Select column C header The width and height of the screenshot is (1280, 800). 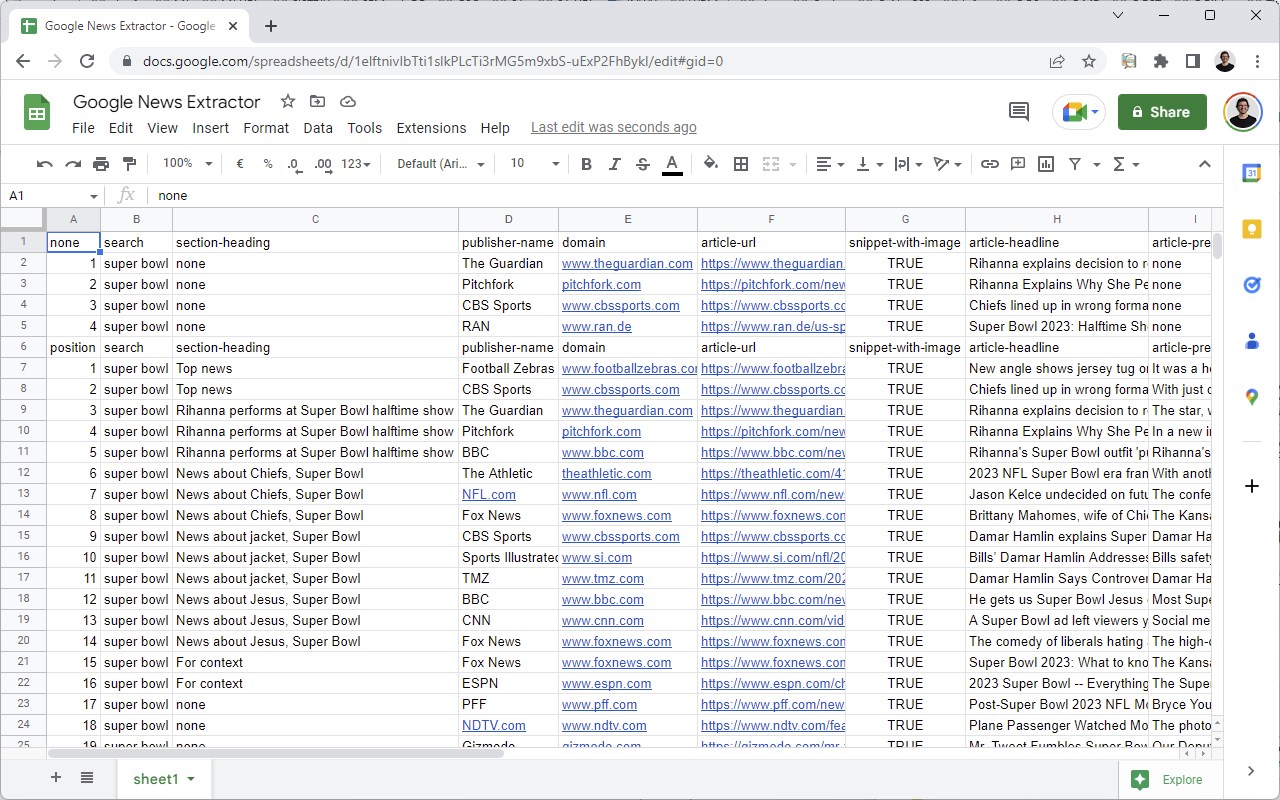click(316, 219)
